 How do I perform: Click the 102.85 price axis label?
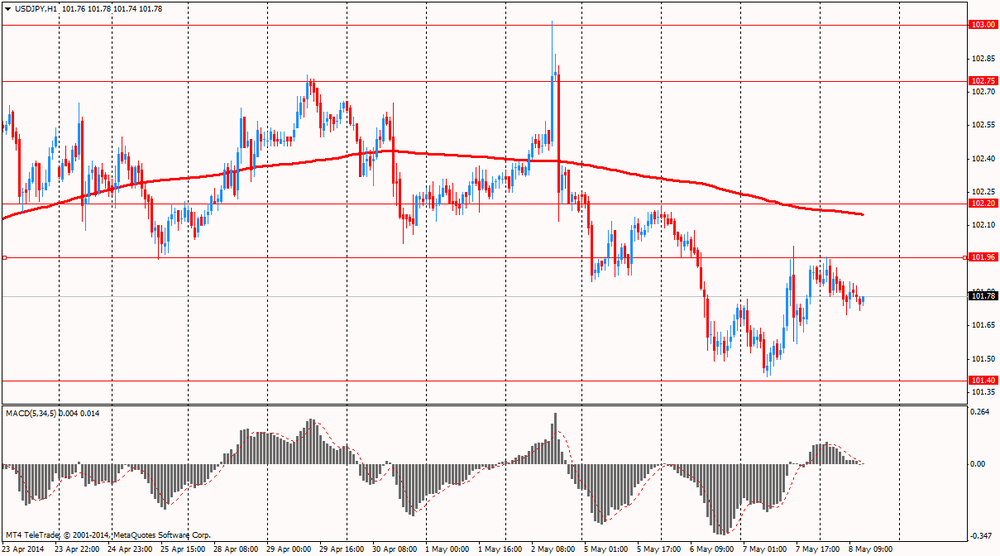click(x=983, y=59)
